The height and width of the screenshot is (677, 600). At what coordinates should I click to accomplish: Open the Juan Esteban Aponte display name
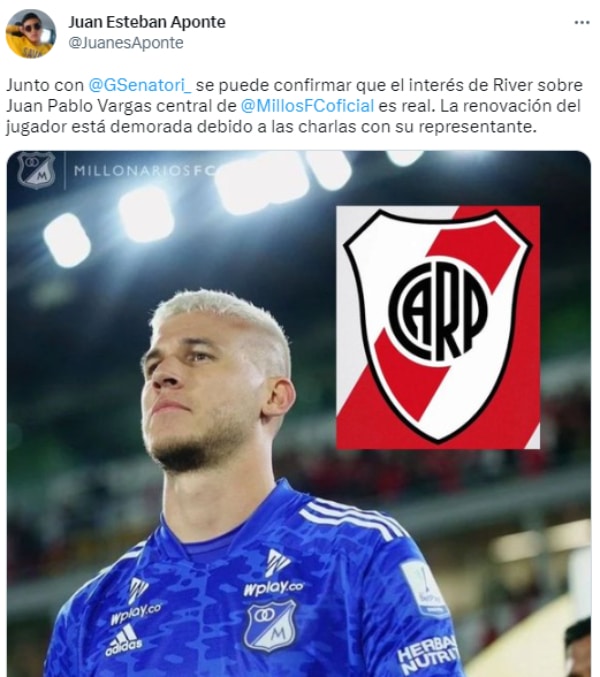[147, 22]
